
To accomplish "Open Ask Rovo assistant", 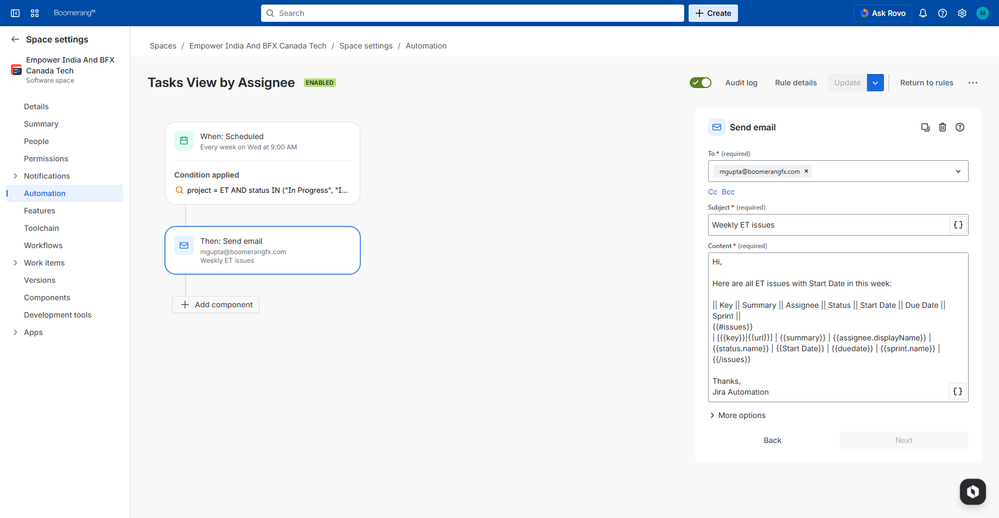I will 882,13.
